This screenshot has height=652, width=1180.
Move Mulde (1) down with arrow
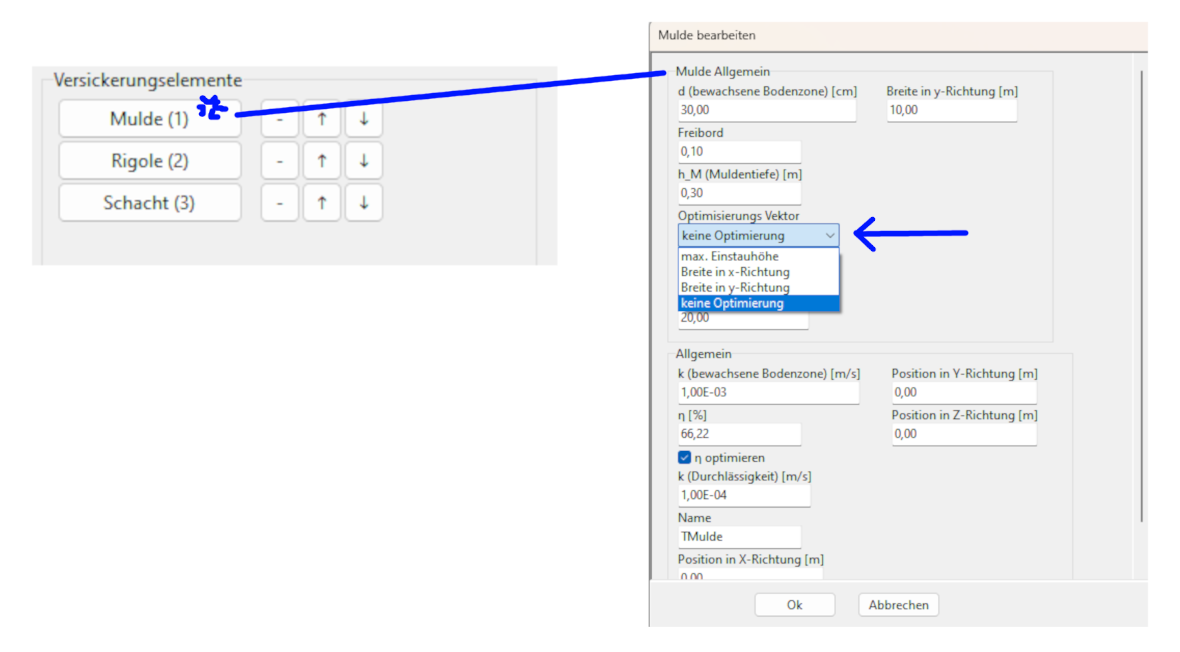pos(364,119)
